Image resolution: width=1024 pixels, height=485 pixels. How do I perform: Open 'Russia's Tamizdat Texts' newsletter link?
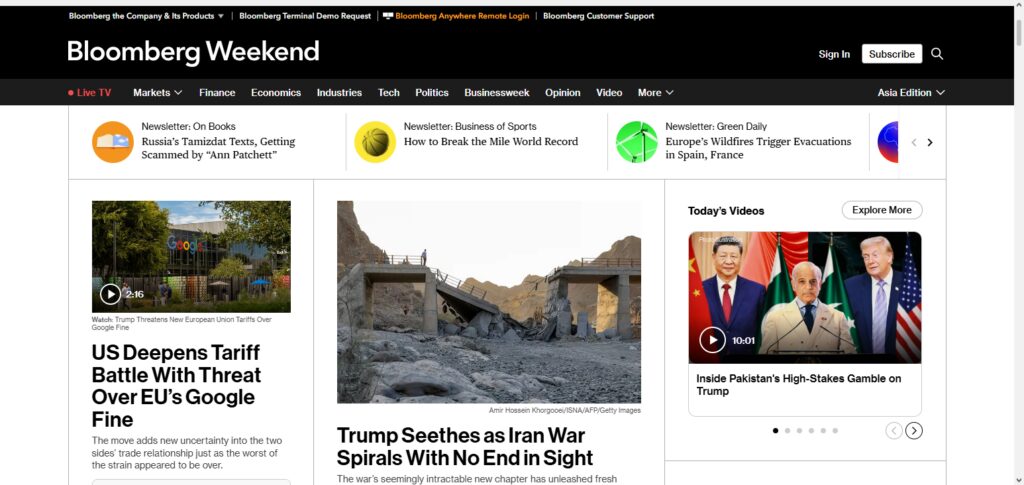tap(218, 148)
